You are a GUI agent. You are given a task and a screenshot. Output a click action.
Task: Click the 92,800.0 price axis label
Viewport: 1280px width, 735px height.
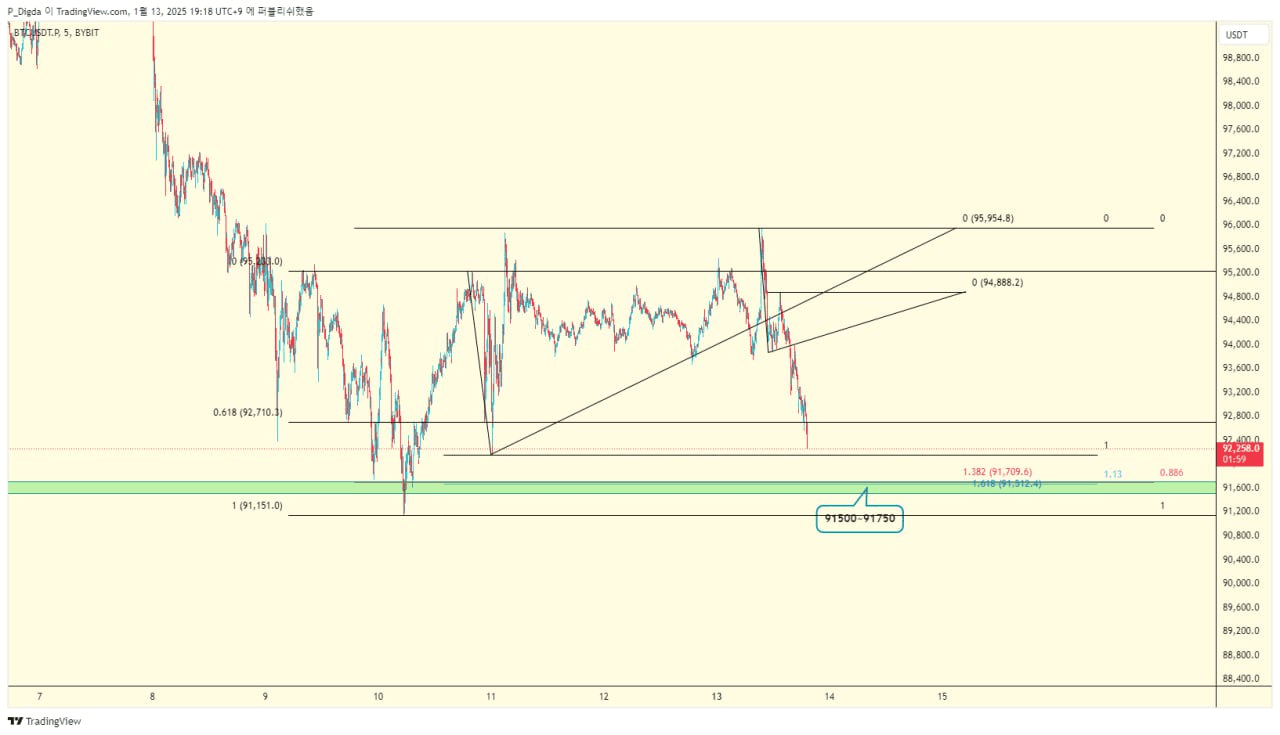click(x=1240, y=416)
